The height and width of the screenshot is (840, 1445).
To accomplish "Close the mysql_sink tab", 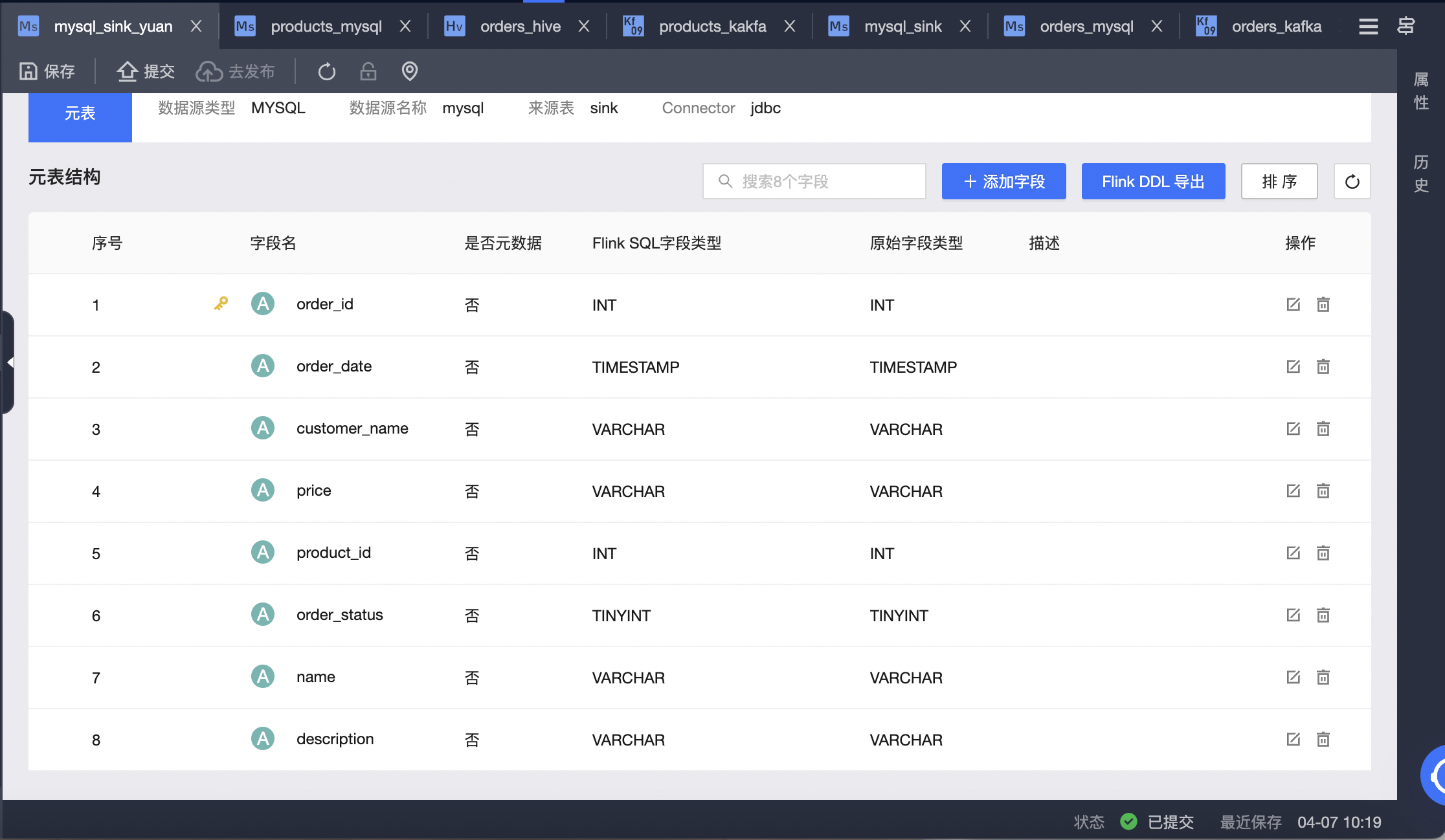I will 965,26.
